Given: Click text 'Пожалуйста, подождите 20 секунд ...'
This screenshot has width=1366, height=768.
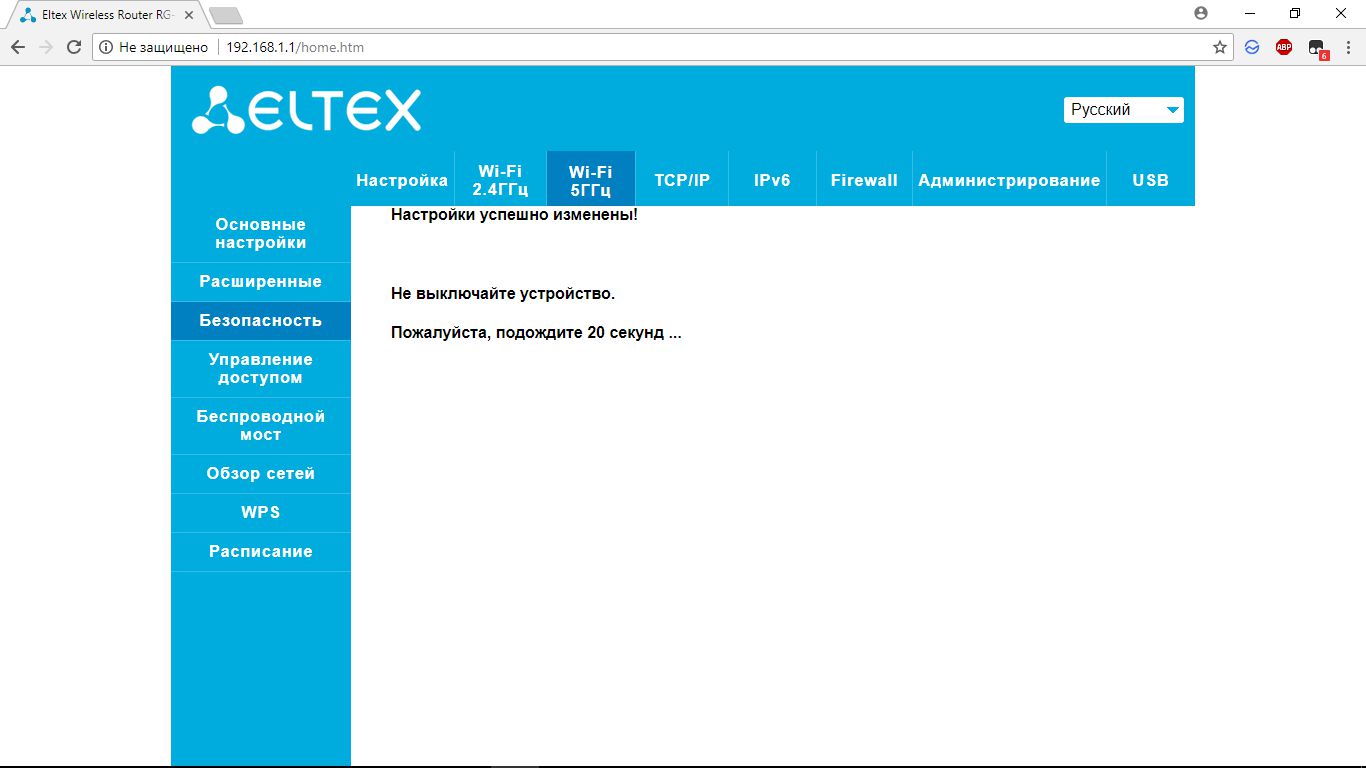Looking at the screenshot, I should (x=536, y=333).
